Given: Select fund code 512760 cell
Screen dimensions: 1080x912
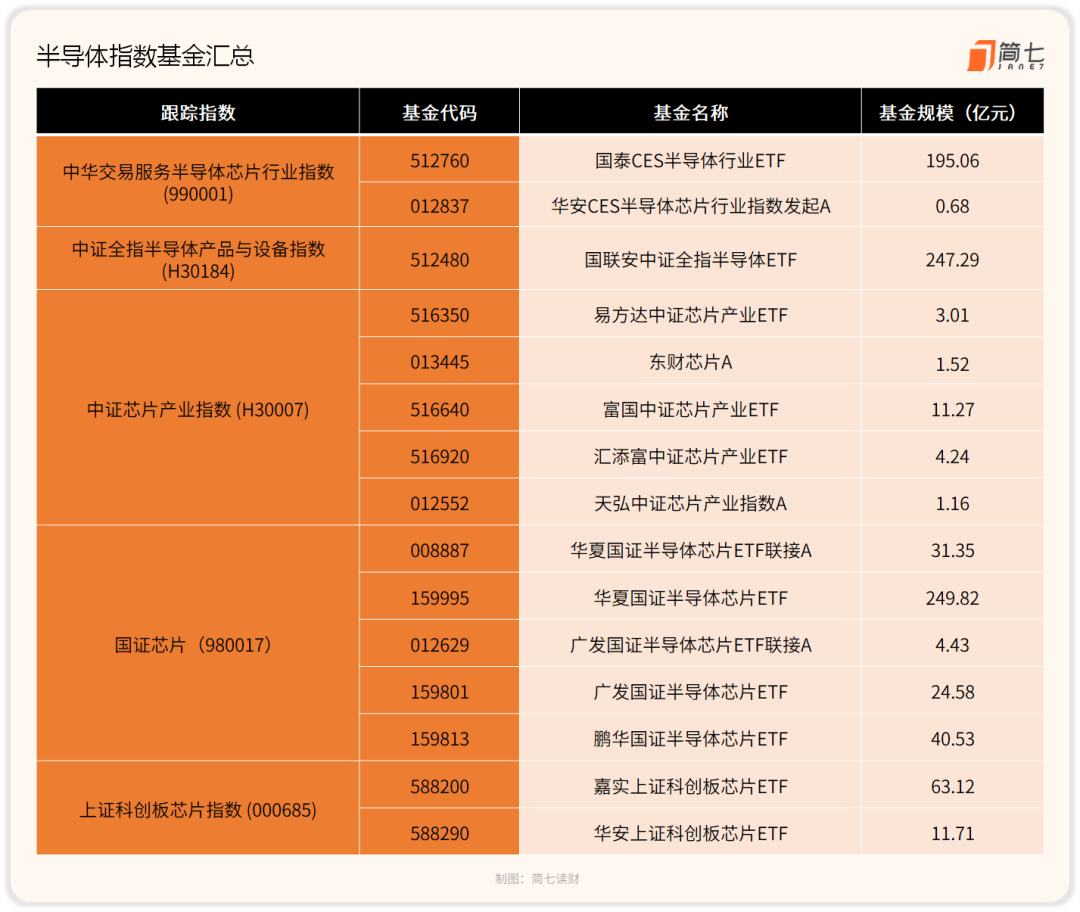Looking at the screenshot, I should coord(439,160).
